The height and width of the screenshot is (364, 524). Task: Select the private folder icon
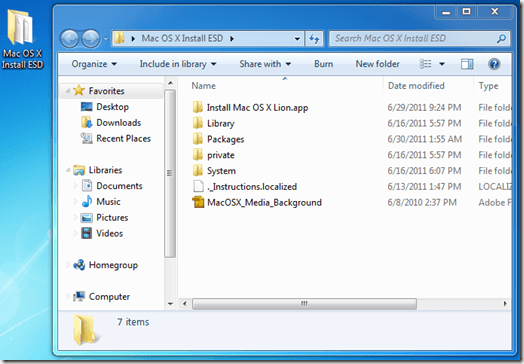point(198,155)
